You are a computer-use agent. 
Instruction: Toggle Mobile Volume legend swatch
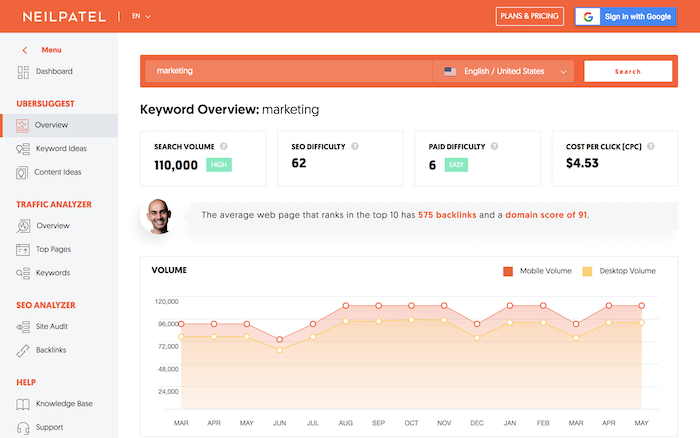click(x=508, y=271)
